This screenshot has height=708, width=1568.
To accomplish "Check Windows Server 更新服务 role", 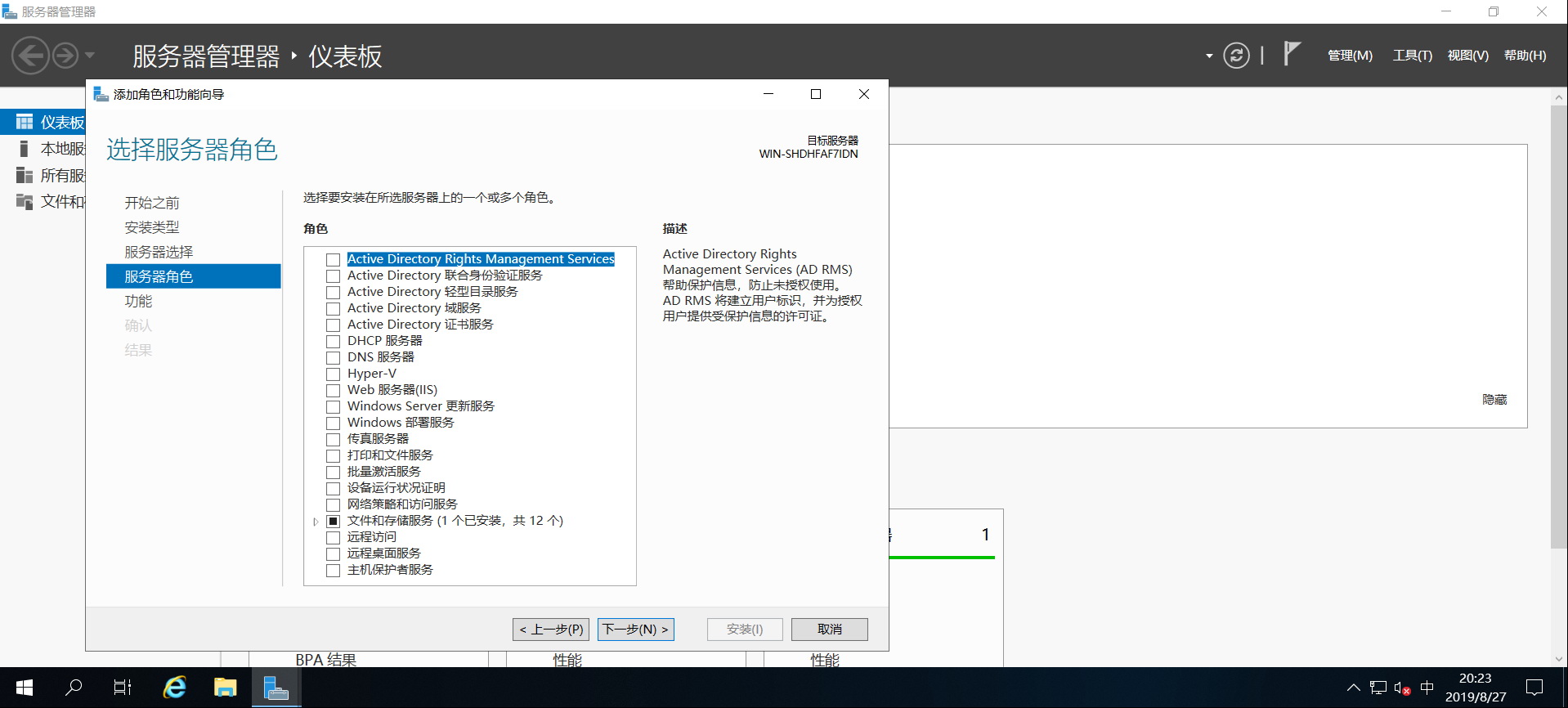I will click(333, 407).
